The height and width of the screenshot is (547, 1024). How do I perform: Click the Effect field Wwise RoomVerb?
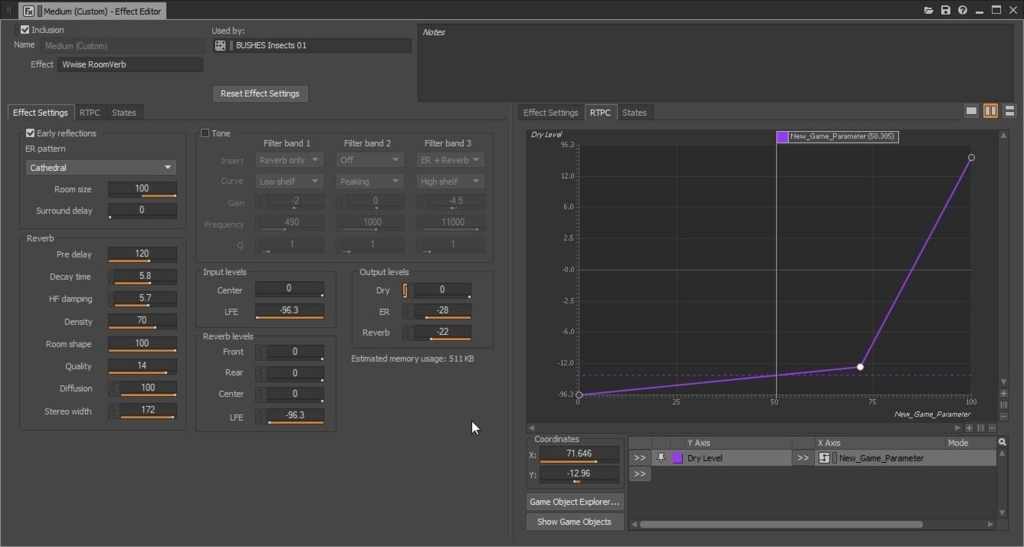click(x=130, y=64)
